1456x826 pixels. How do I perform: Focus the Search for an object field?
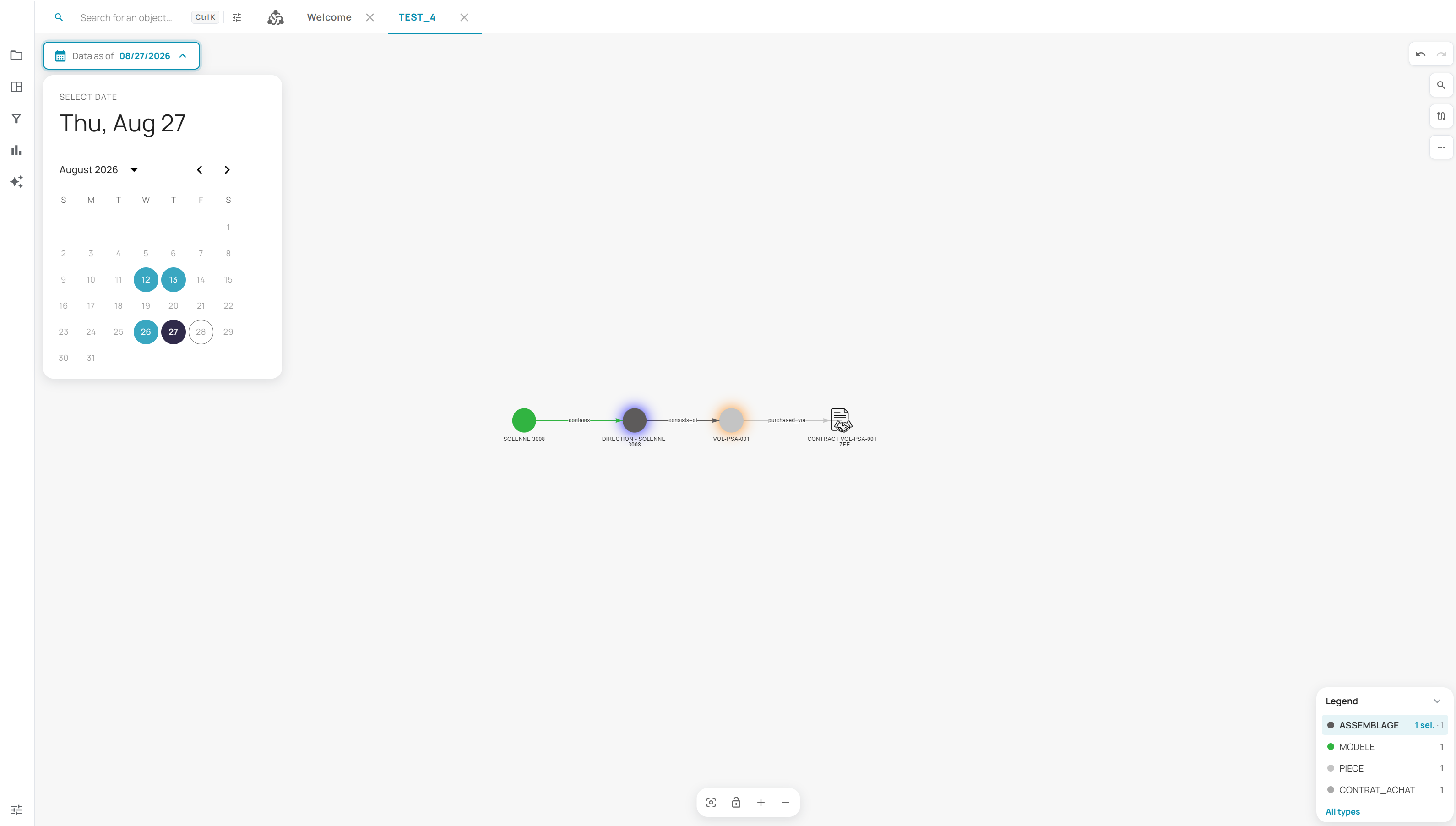[126, 17]
